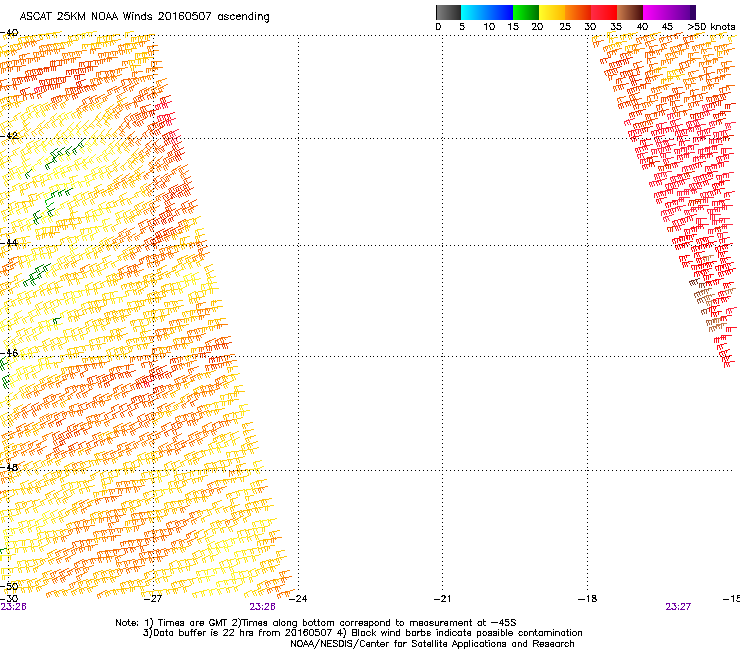
Task: Click the brown 35-40 knots color band
Action: 630,12
